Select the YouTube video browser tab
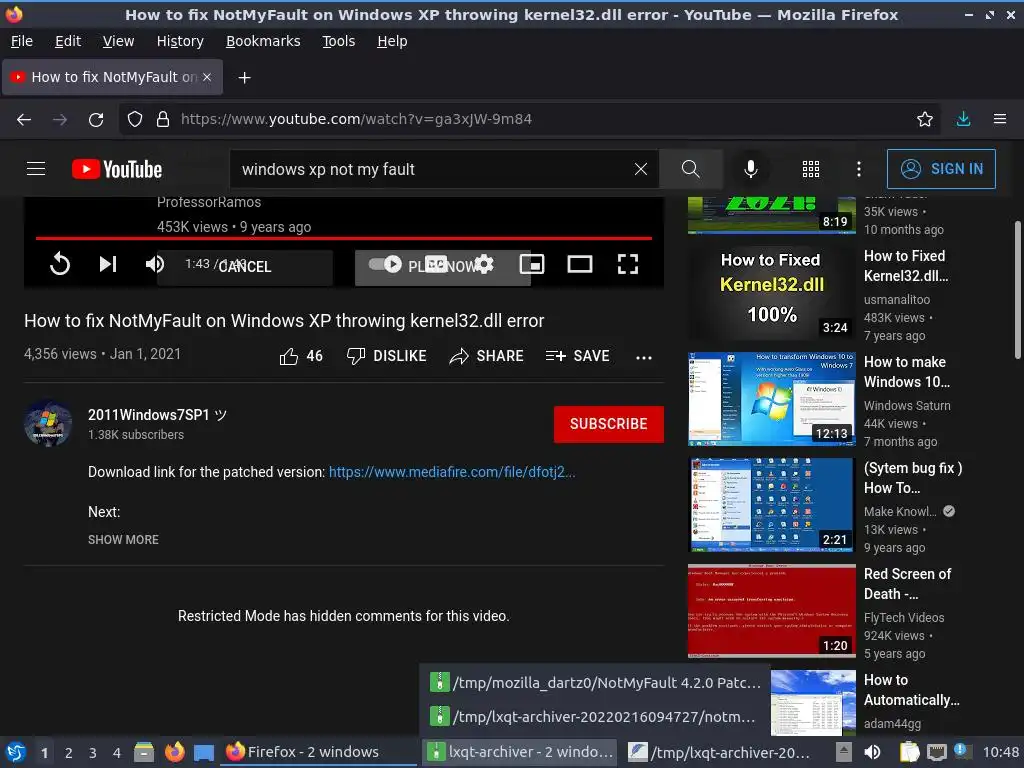The height and width of the screenshot is (768, 1024). 113,77
